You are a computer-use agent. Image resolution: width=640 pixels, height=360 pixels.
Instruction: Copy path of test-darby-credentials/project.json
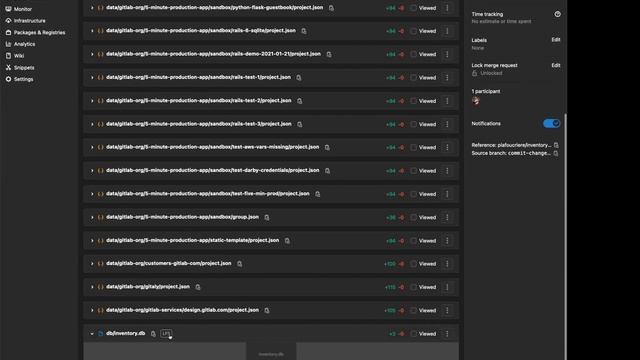click(x=327, y=171)
